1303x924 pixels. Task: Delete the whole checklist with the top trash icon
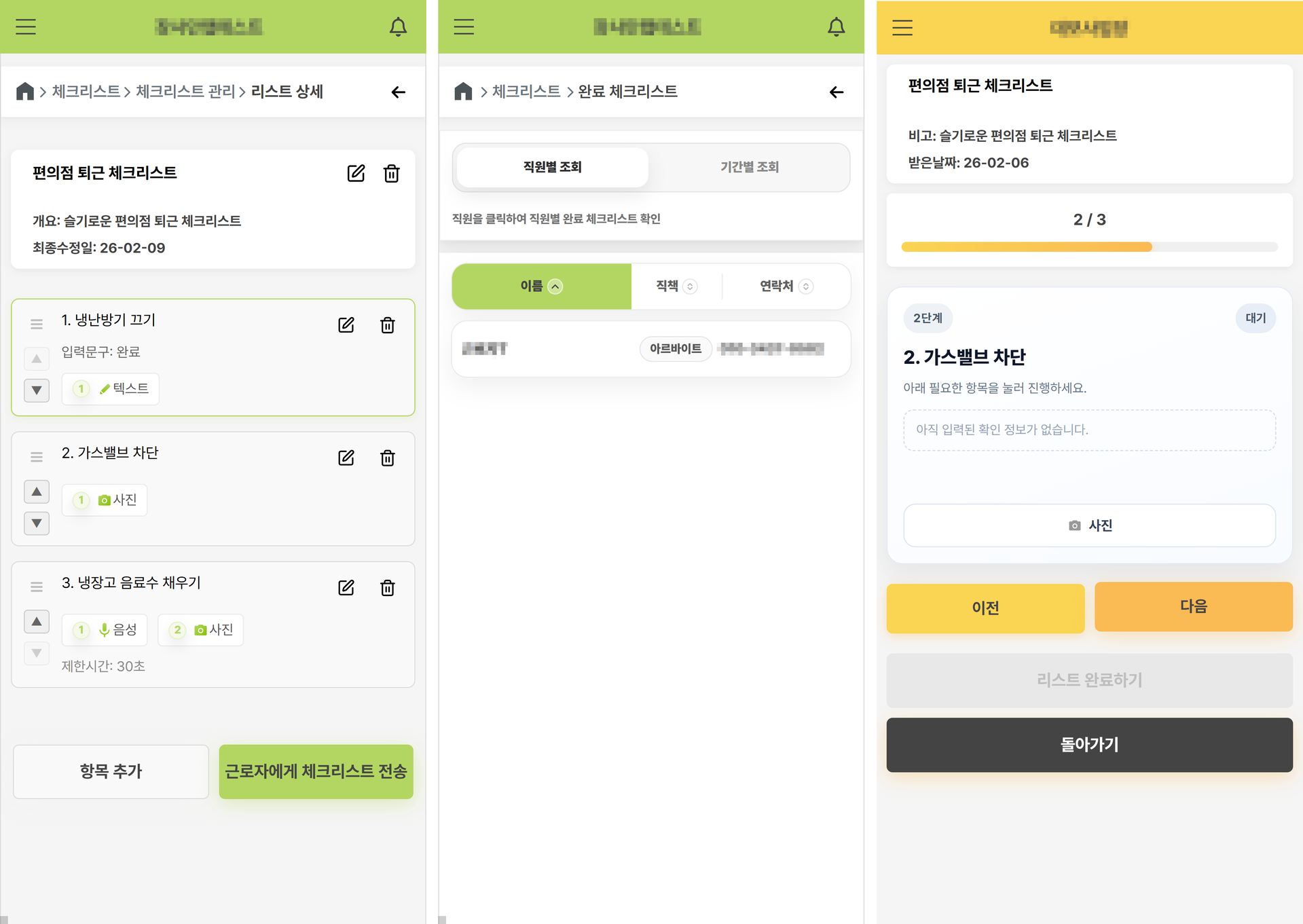pyautogui.click(x=391, y=173)
